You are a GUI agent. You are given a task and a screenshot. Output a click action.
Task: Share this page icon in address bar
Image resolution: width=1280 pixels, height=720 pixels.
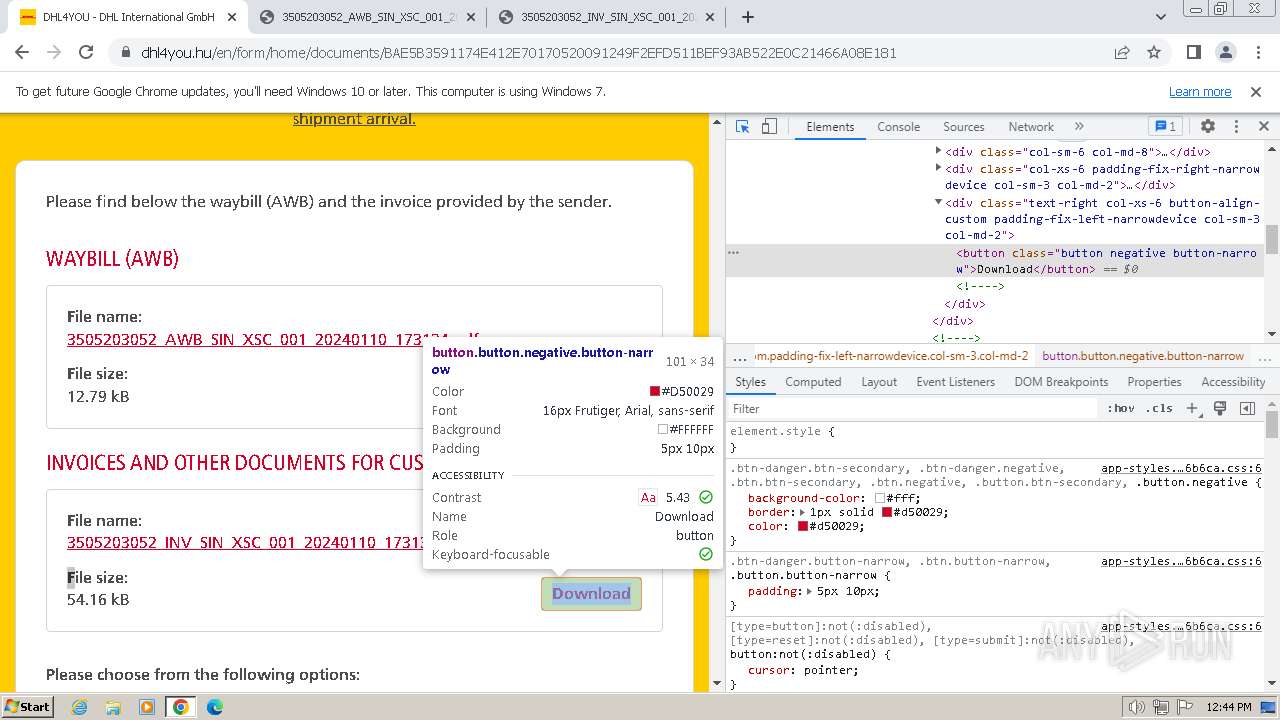(x=1122, y=53)
